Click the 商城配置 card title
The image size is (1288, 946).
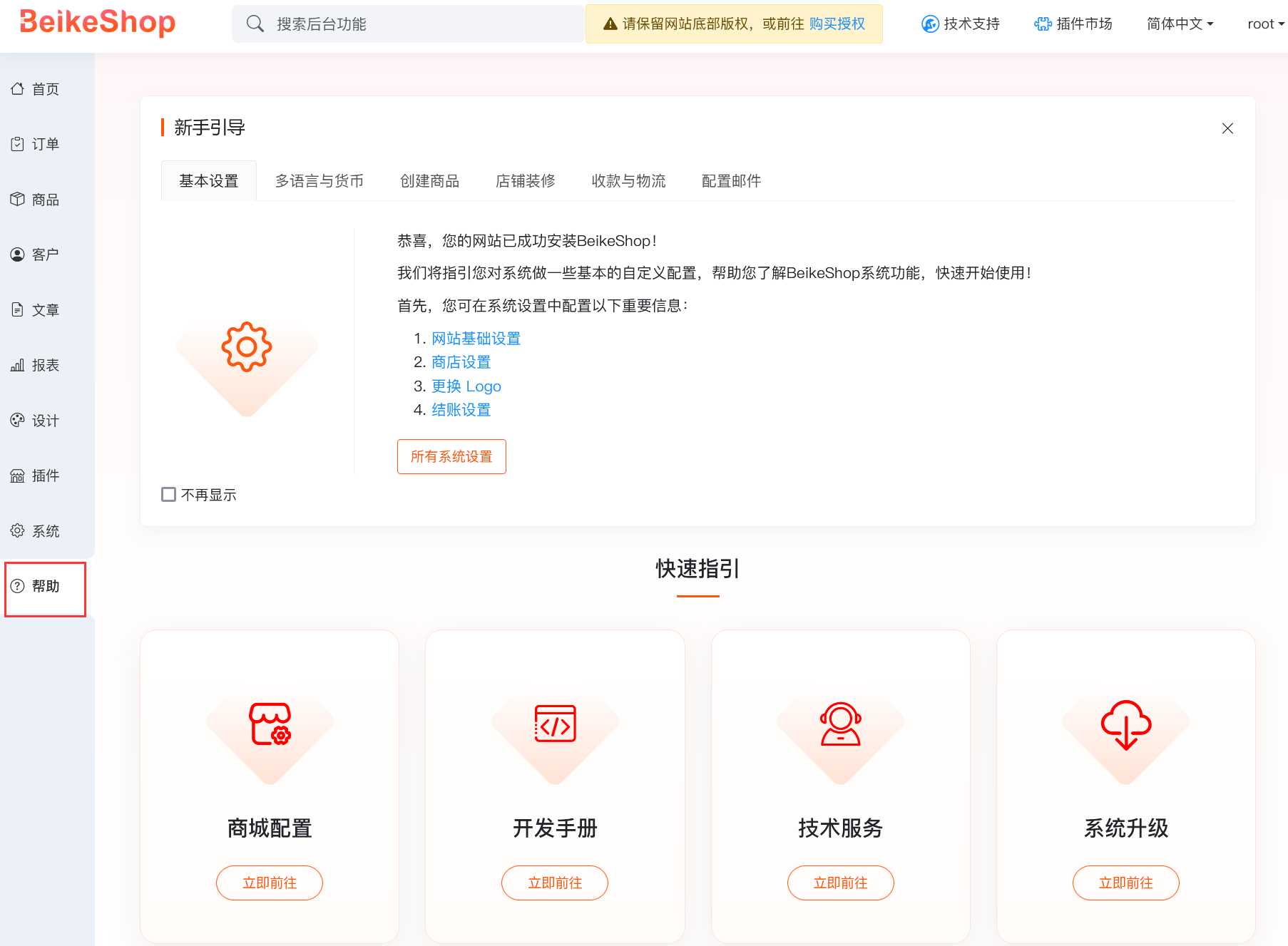pyautogui.click(x=270, y=828)
